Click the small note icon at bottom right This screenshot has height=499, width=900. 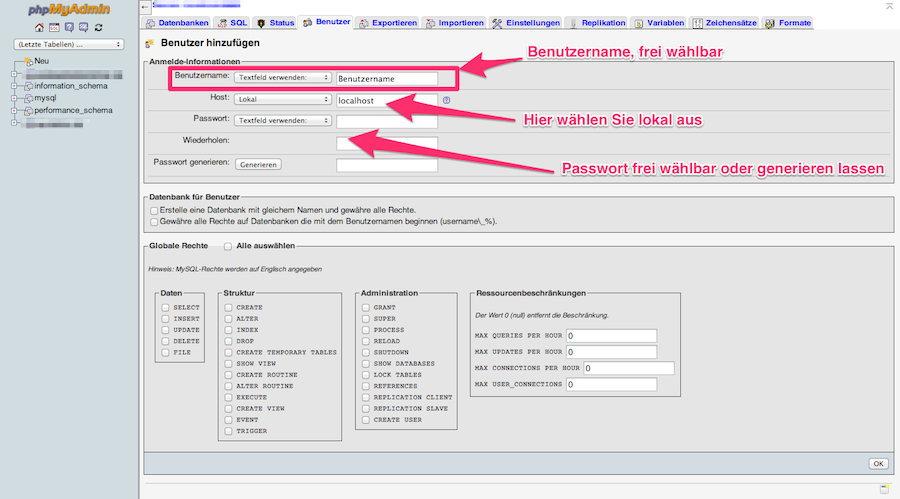tap(884, 489)
